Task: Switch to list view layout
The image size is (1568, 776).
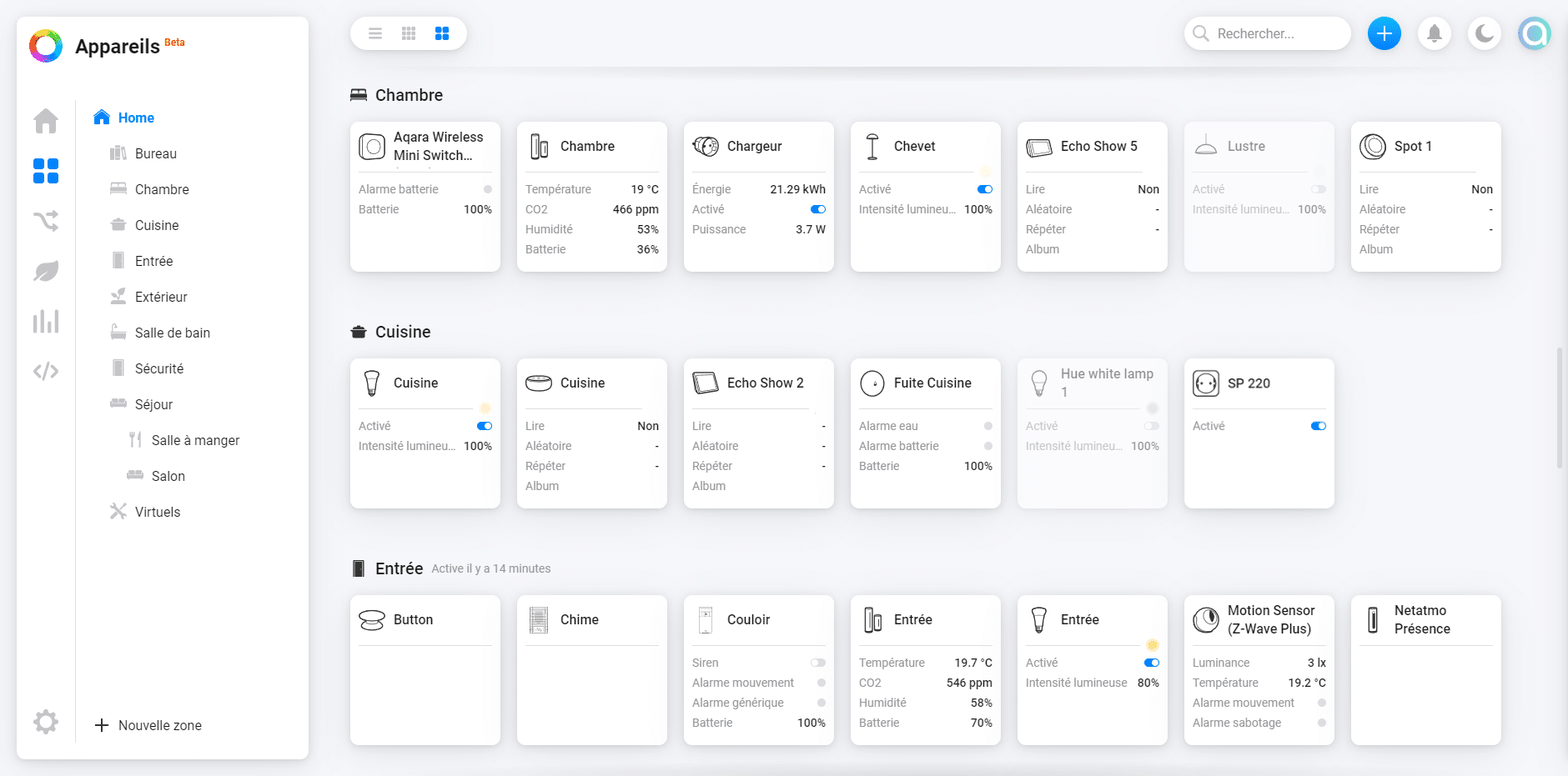Action: [x=375, y=33]
